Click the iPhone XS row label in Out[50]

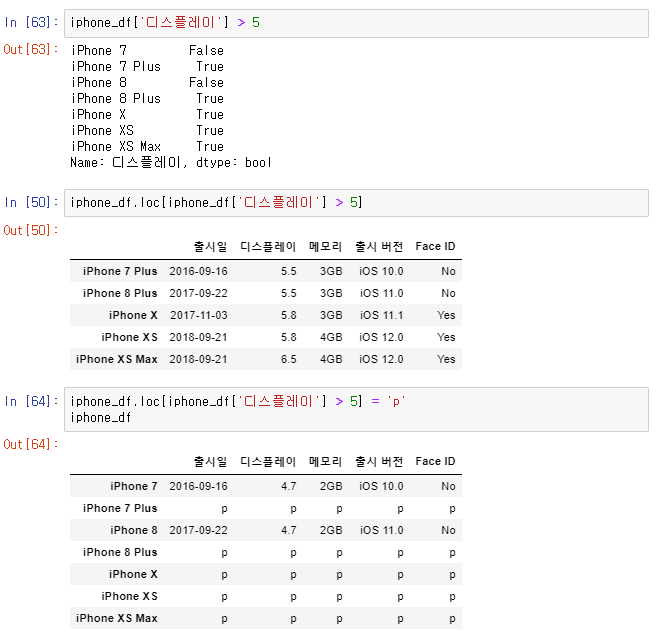tap(129, 337)
